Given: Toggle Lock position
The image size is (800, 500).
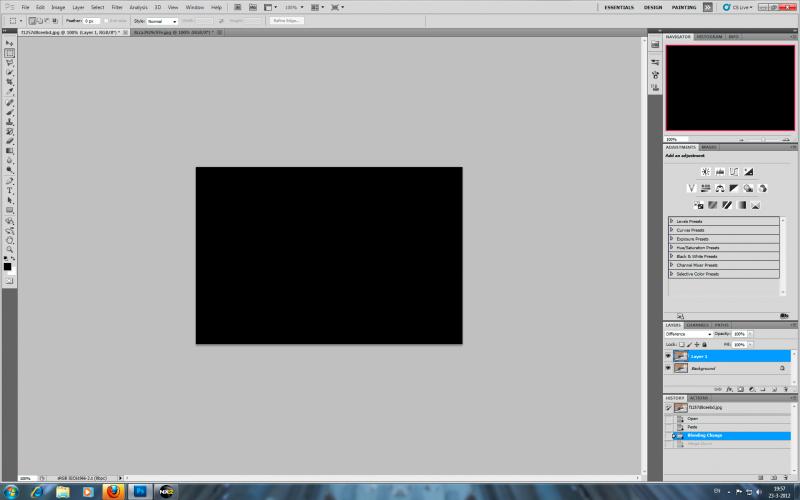Looking at the screenshot, I should [697, 345].
